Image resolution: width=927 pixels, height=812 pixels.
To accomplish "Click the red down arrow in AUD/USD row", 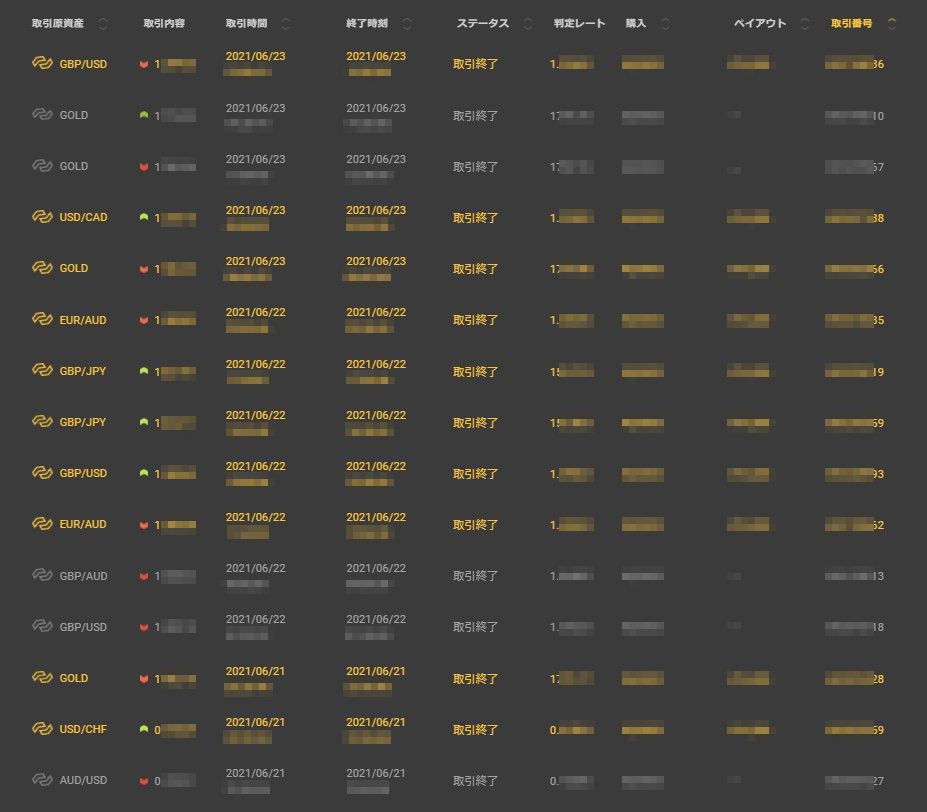I will pos(144,781).
